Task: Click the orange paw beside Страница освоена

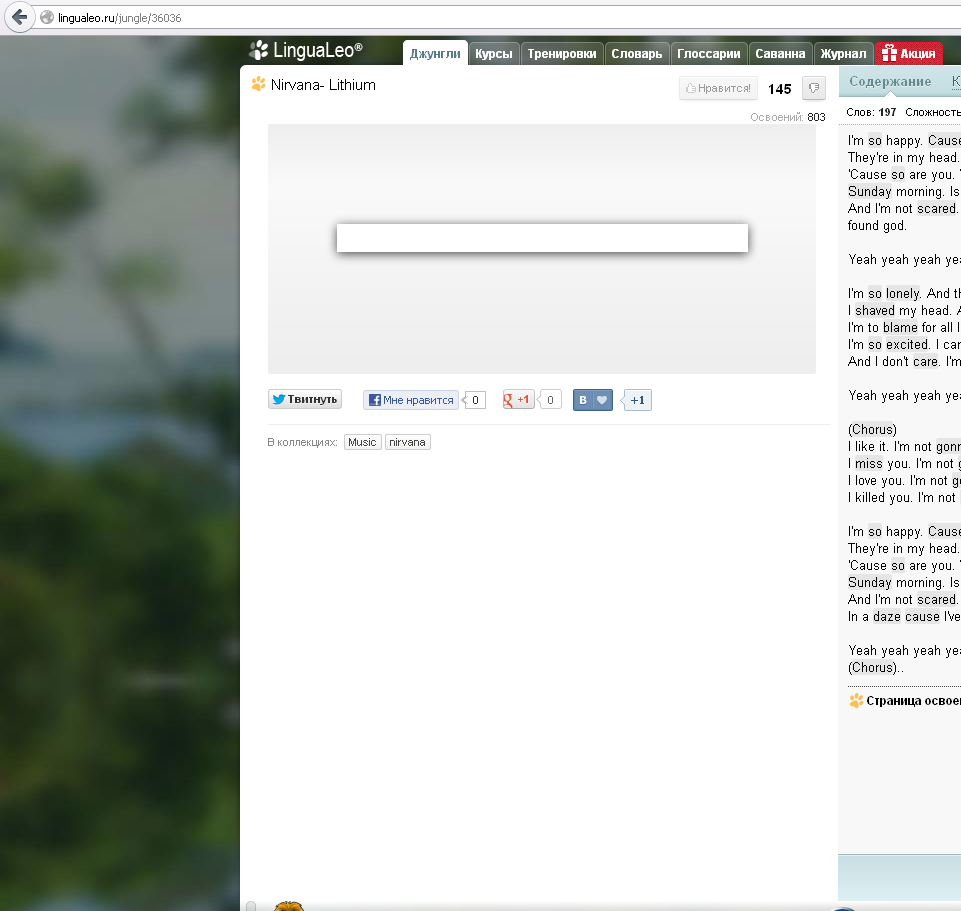Action: (856, 700)
